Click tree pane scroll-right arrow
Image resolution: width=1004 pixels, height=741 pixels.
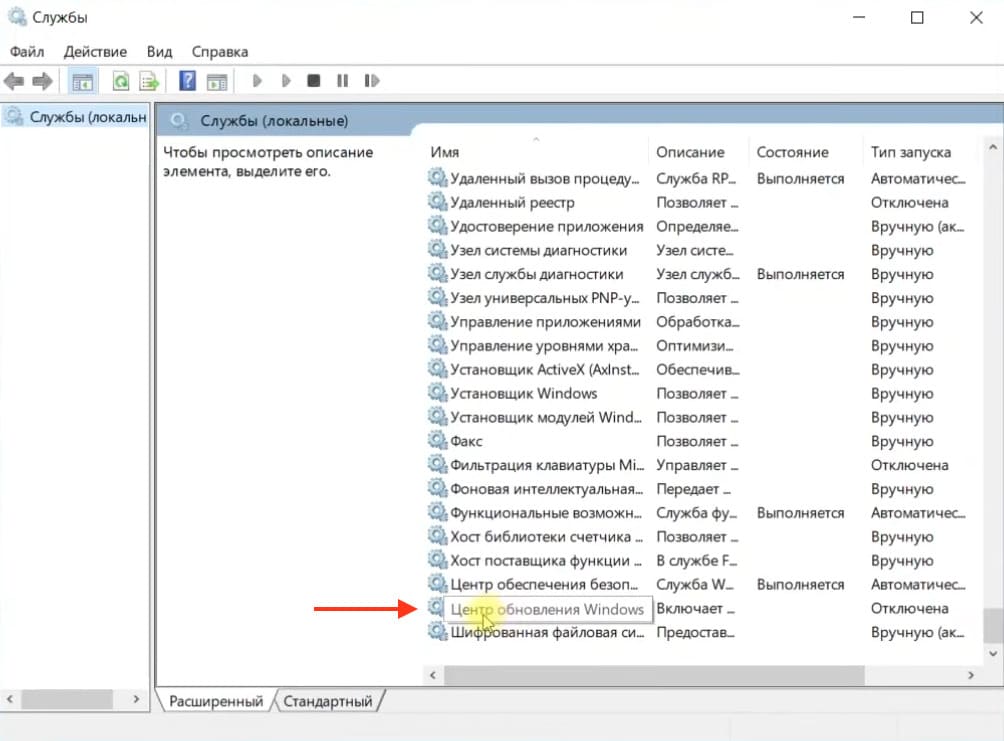click(136, 699)
